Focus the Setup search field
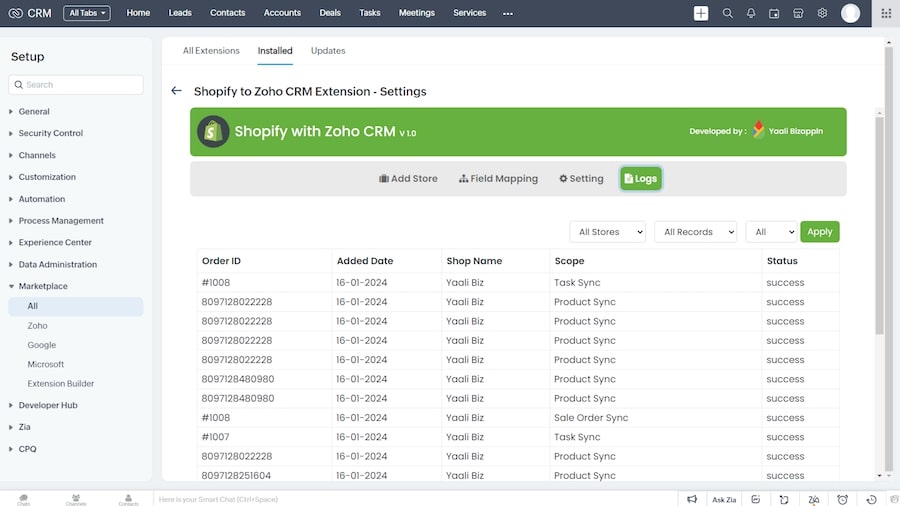The height and width of the screenshot is (506, 900). pos(76,84)
